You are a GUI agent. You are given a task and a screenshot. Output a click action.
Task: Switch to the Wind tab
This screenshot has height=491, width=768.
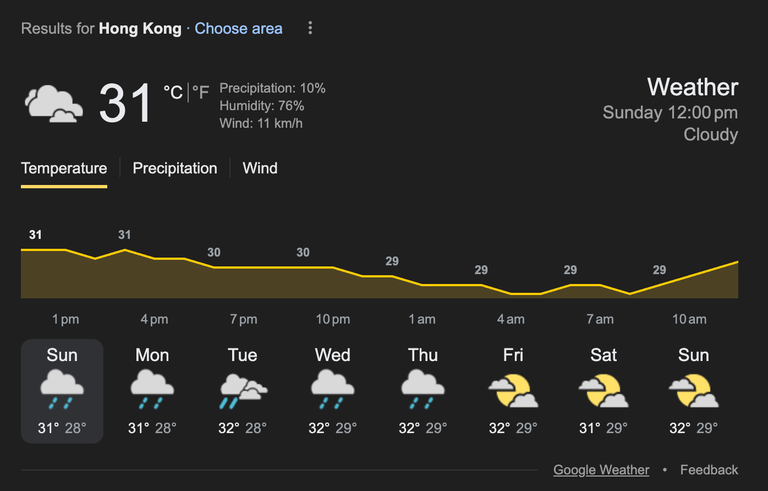[x=260, y=168]
